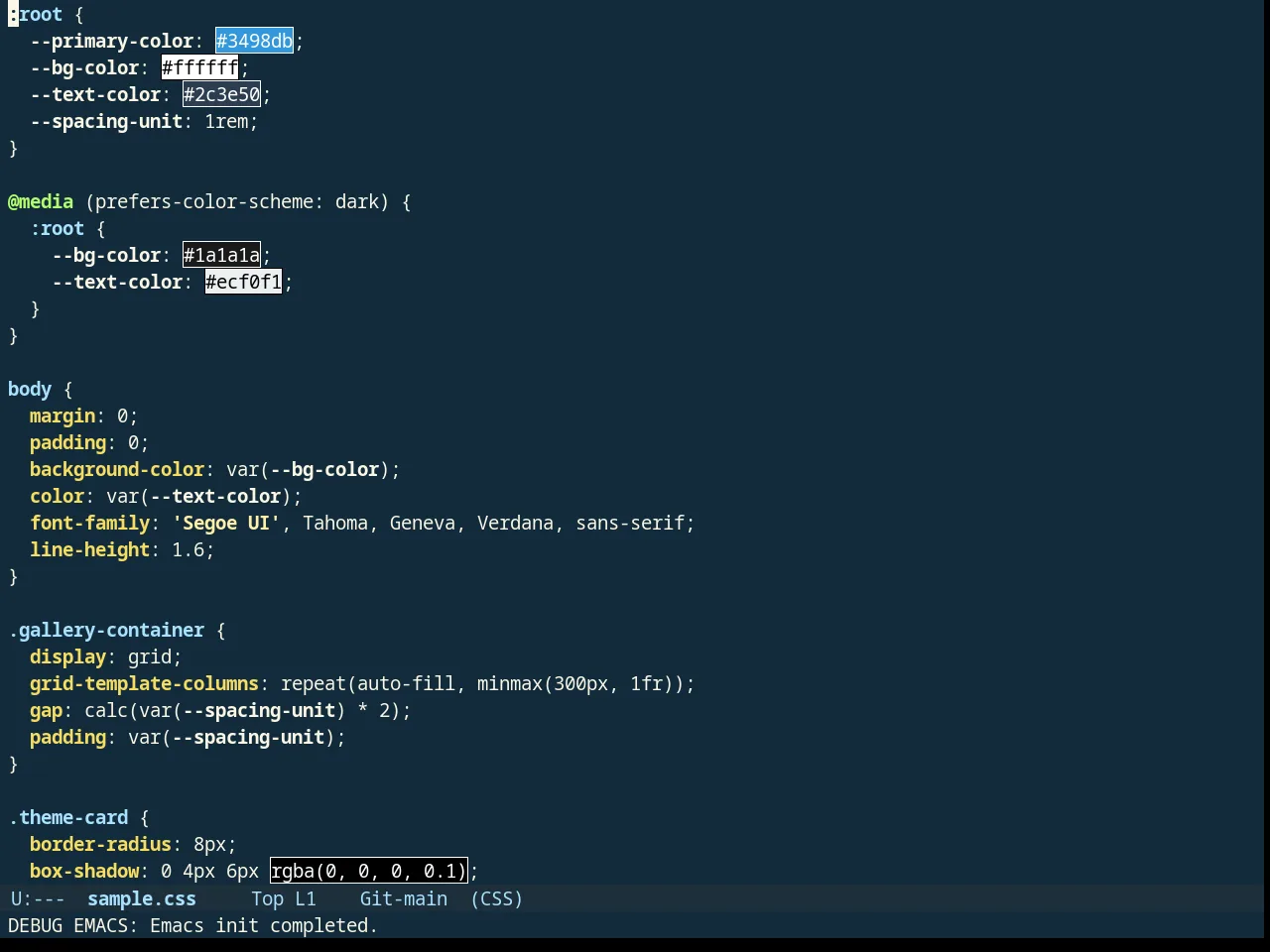Viewport: 1270px width, 952px height.
Task: Click the background-color property
Action: [x=117, y=469]
